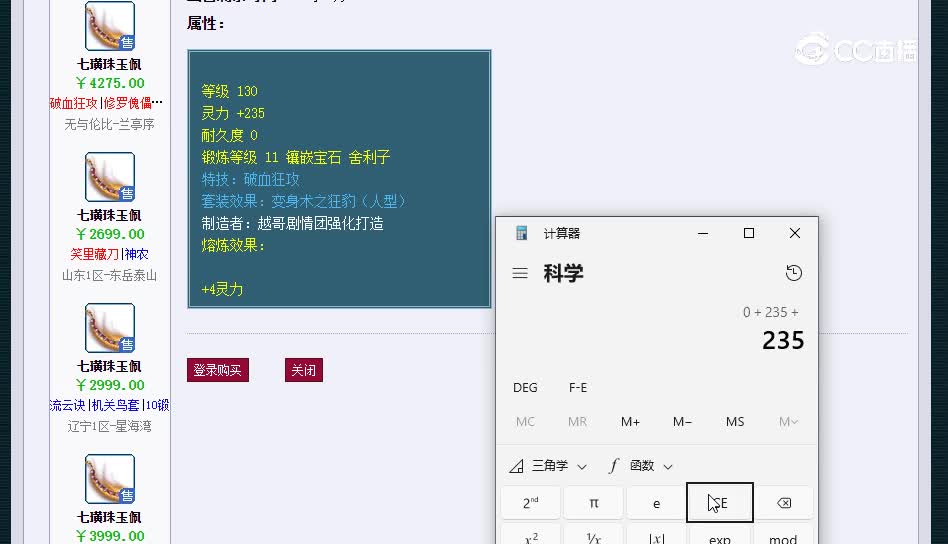948x544 pixels.
Task: Click the 笑里藏刀|神农 tag line
Action: pyautogui.click(x=109, y=254)
